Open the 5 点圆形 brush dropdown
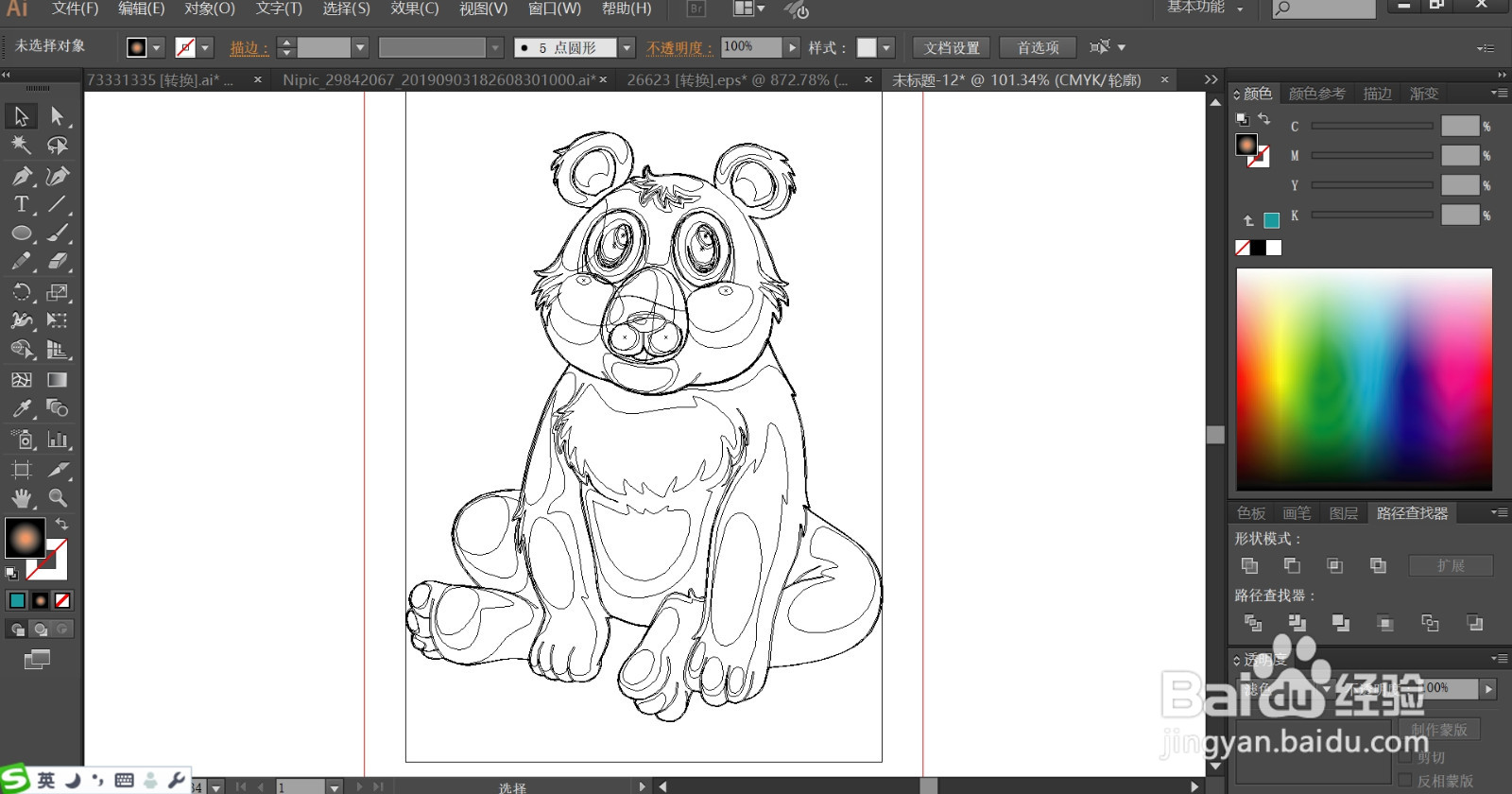This screenshot has width=1512, height=794. pos(626,47)
